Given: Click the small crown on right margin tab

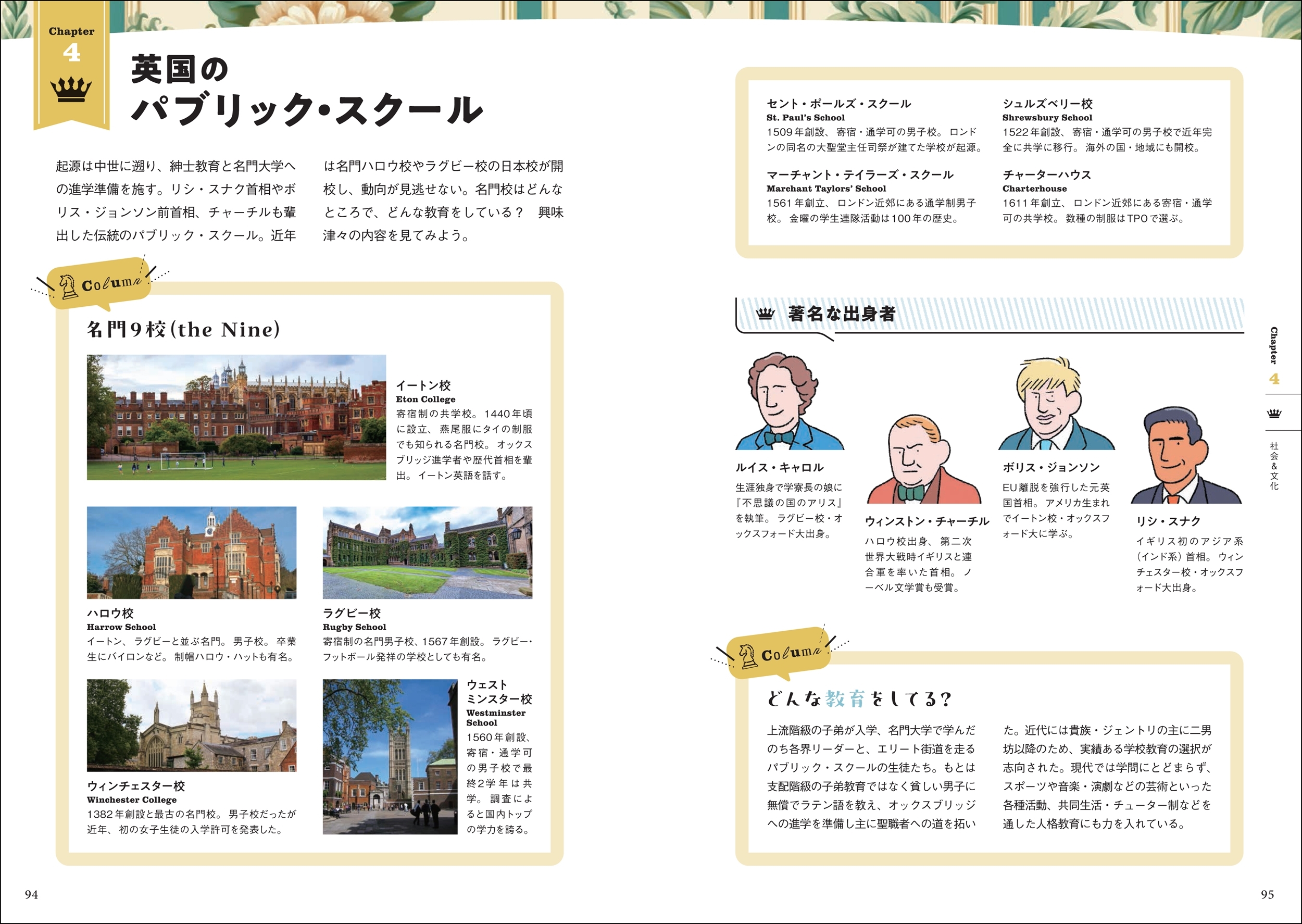Looking at the screenshot, I should 1274,413.
